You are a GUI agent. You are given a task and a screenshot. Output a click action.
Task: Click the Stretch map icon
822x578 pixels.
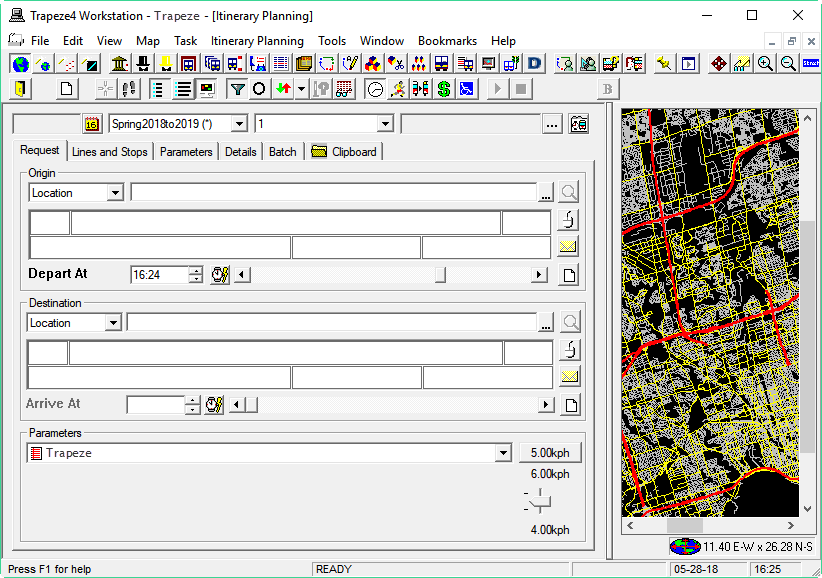click(x=811, y=63)
